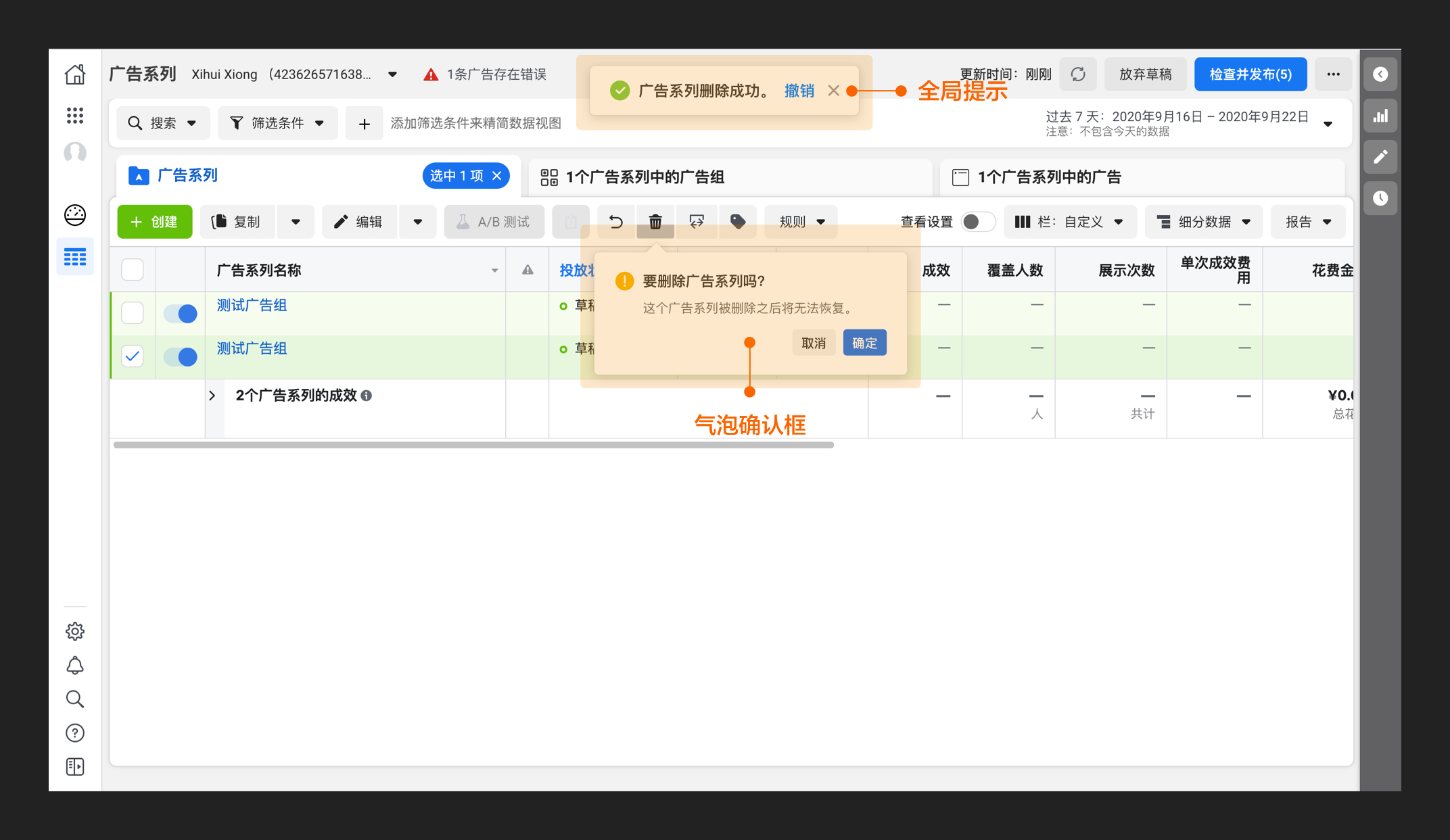Open the home icon in left sidebar
The image size is (1450, 840).
[75, 74]
